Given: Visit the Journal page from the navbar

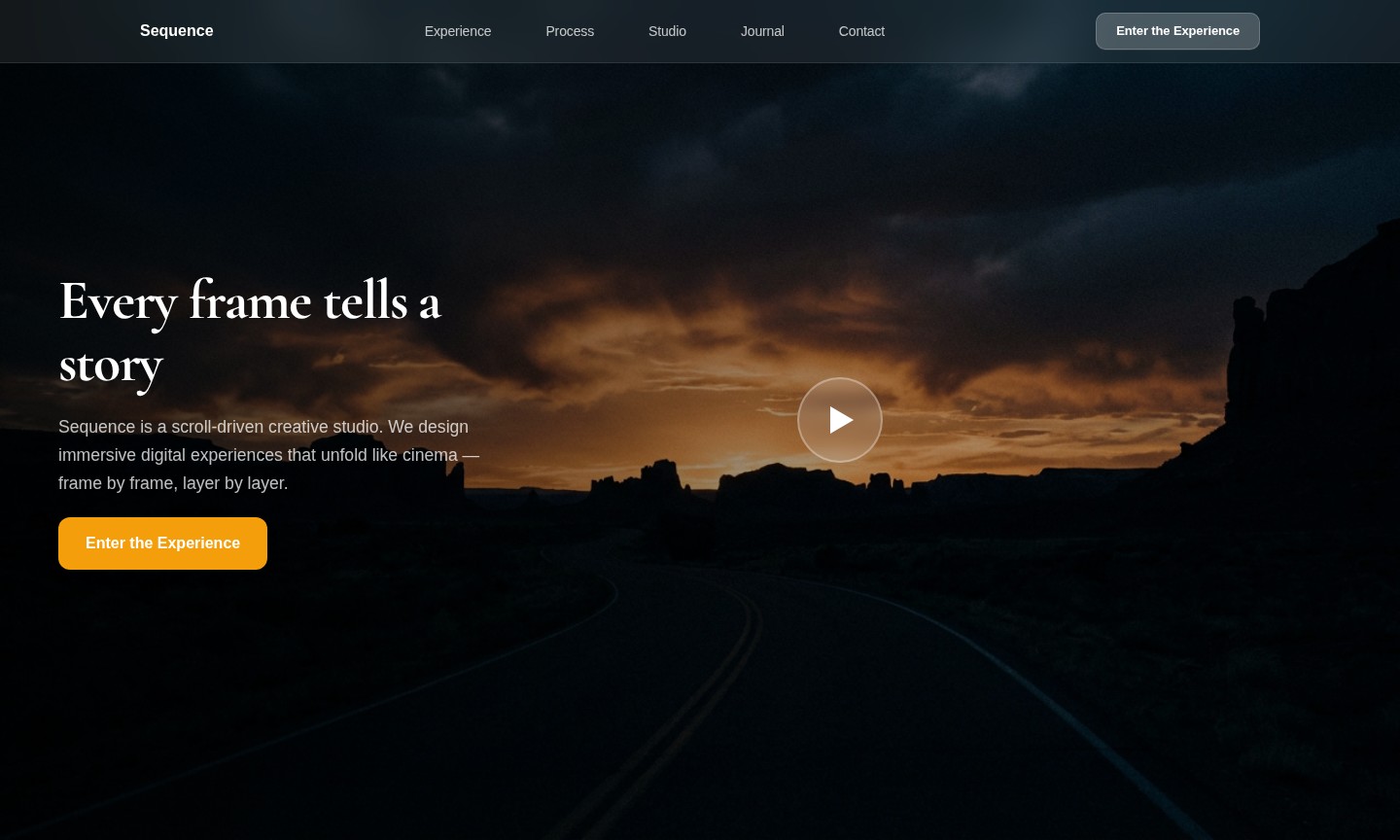Looking at the screenshot, I should [762, 31].
